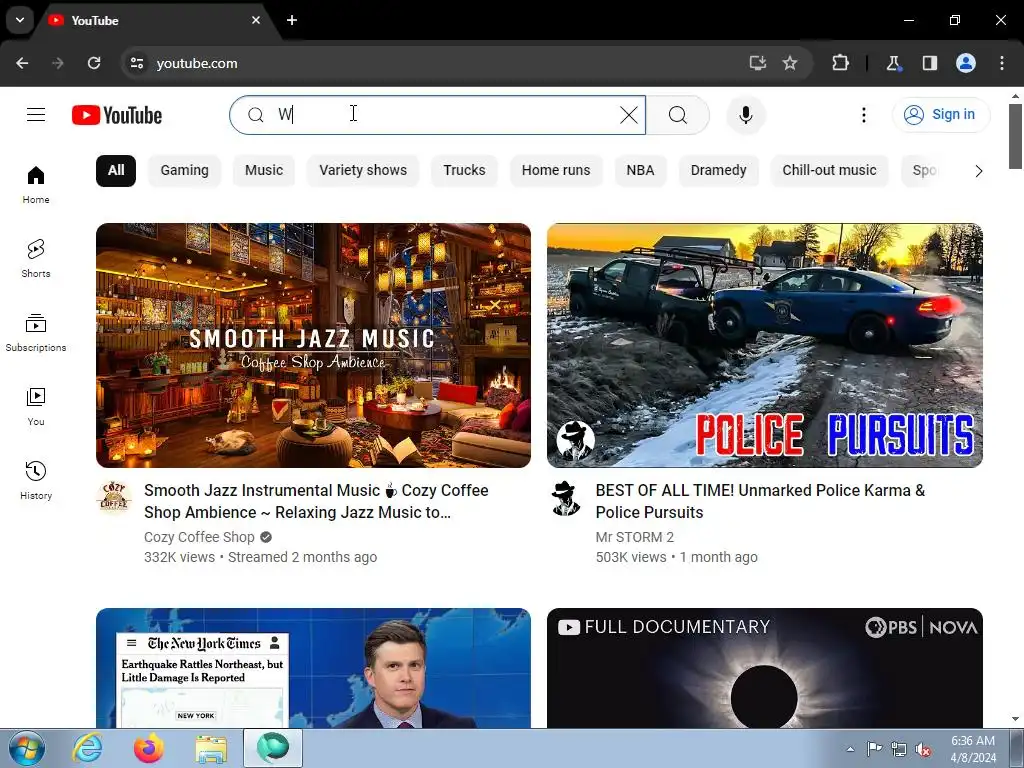The image size is (1024, 768).
Task: Click the Mr STORM 2 channel avatar
Action: 566,498
